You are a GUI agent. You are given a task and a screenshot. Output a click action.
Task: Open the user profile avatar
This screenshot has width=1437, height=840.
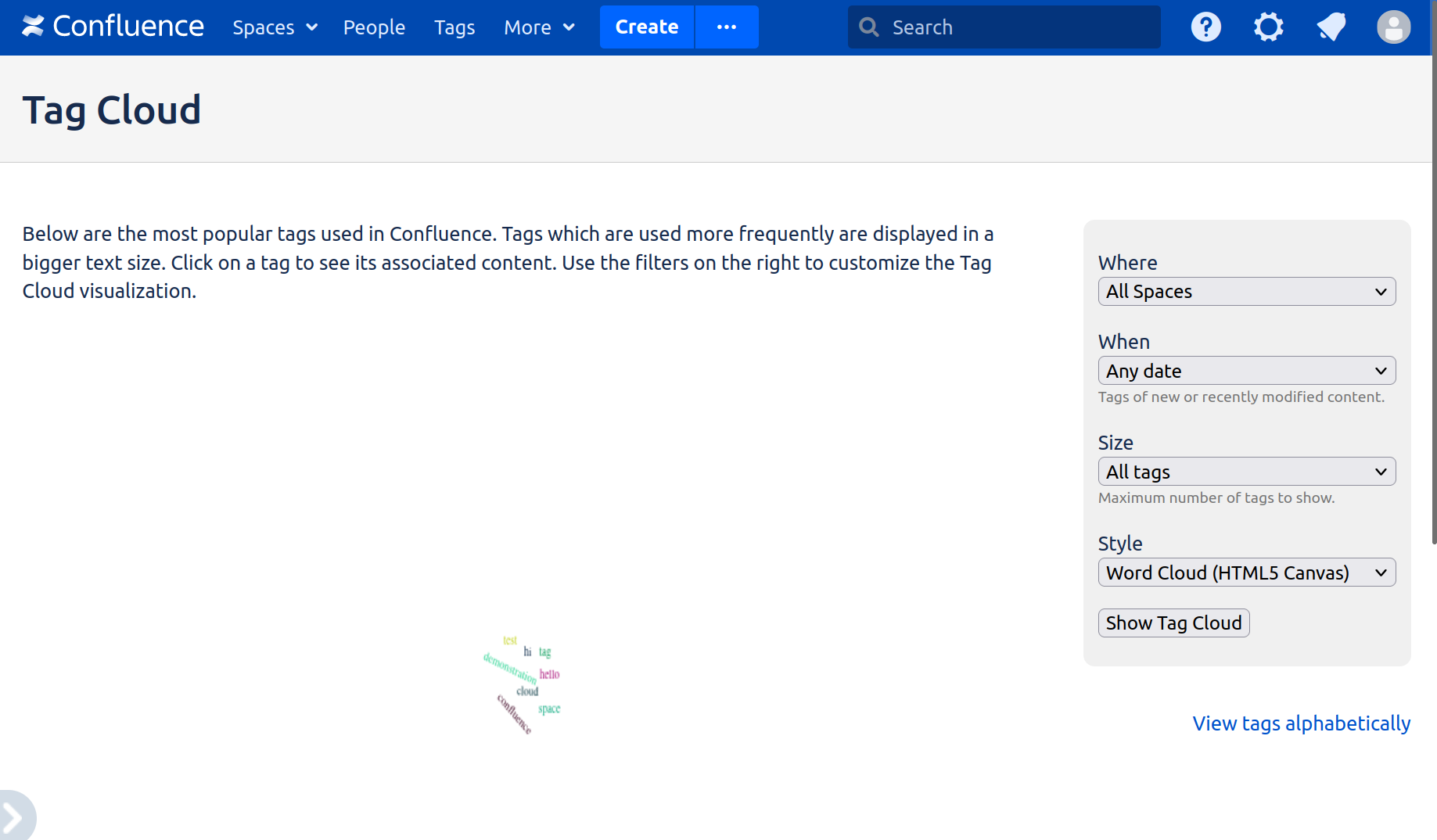point(1394,26)
